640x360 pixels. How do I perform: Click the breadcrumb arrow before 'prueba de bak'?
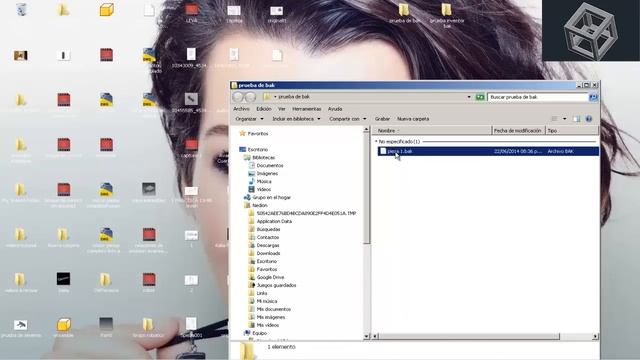pyautogui.click(x=275, y=97)
